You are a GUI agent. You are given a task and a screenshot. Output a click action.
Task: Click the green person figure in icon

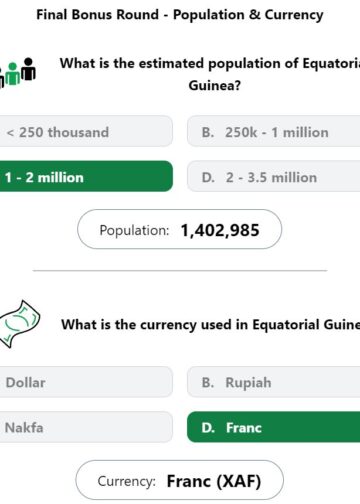click(x=13, y=74)
